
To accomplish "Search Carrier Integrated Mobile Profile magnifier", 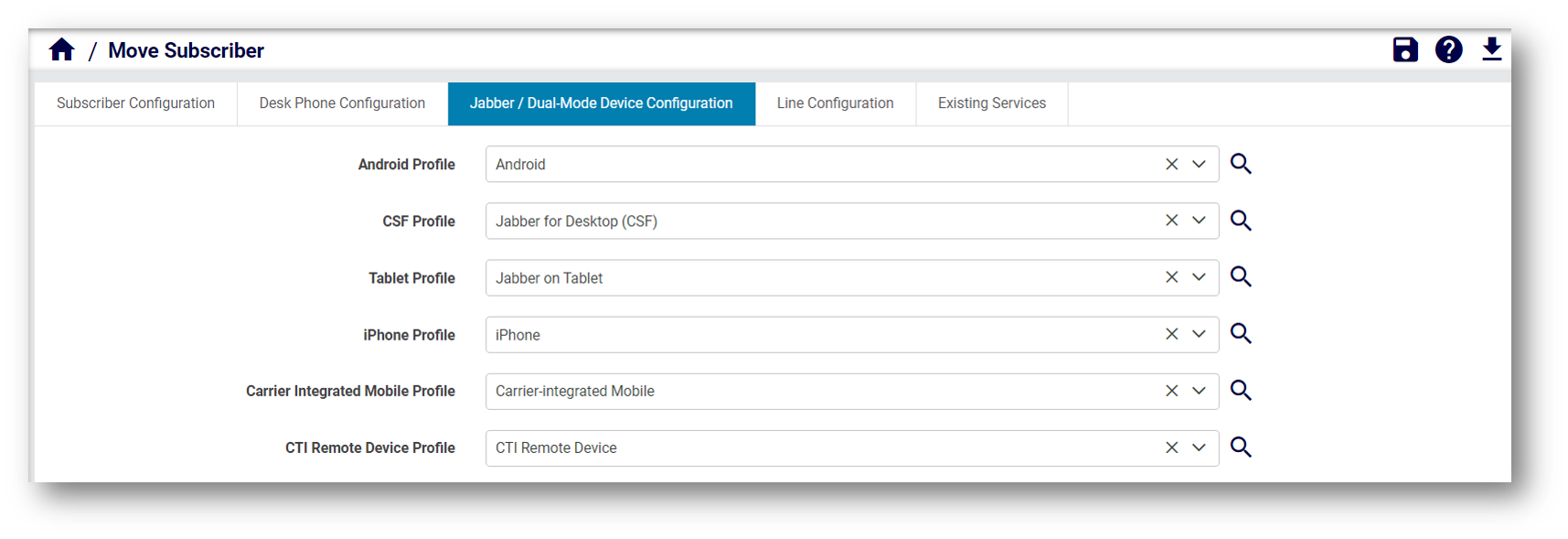I will [x=1241, y=391].
